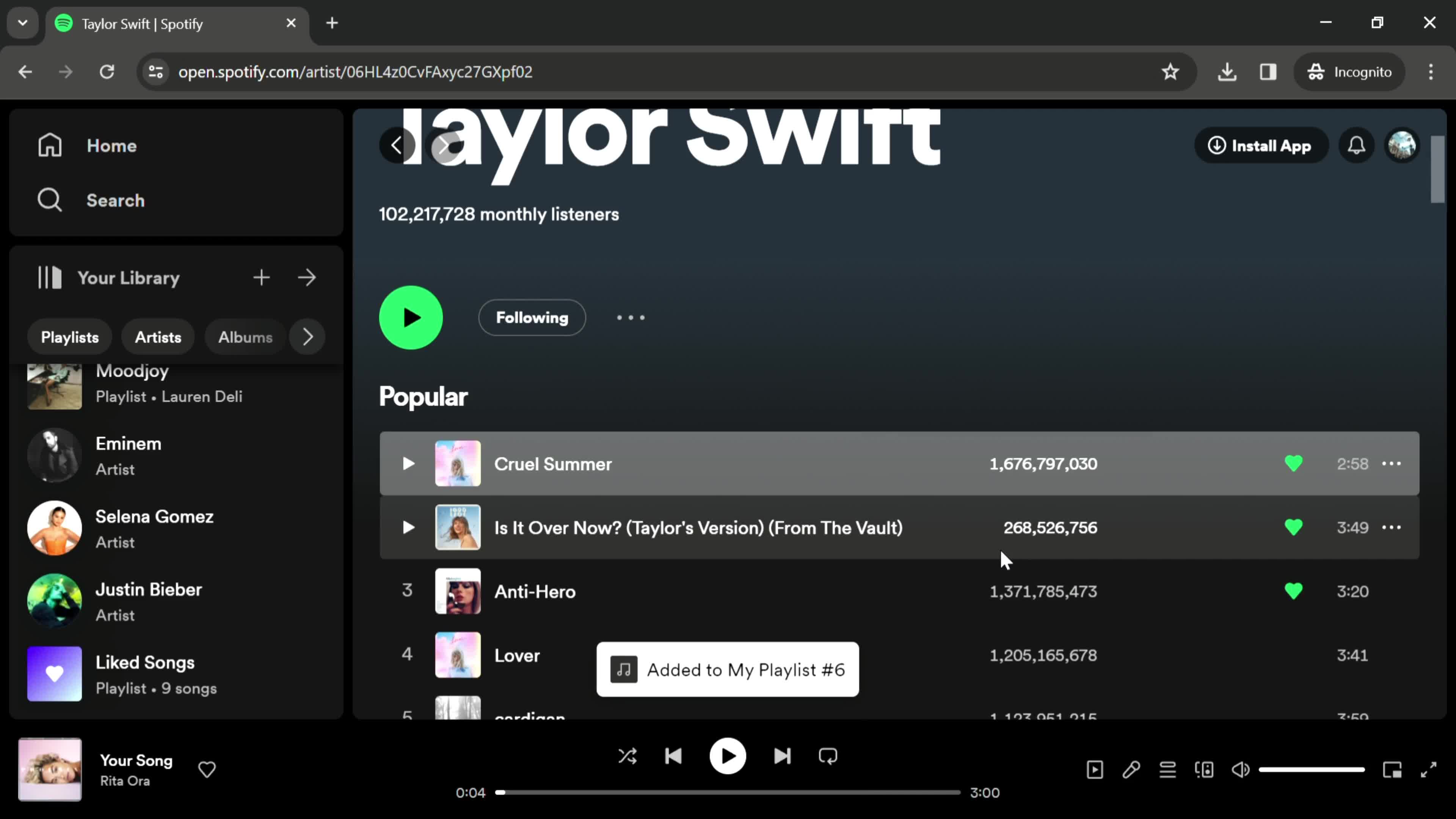Click the Install App button

tap(1260, 145)
